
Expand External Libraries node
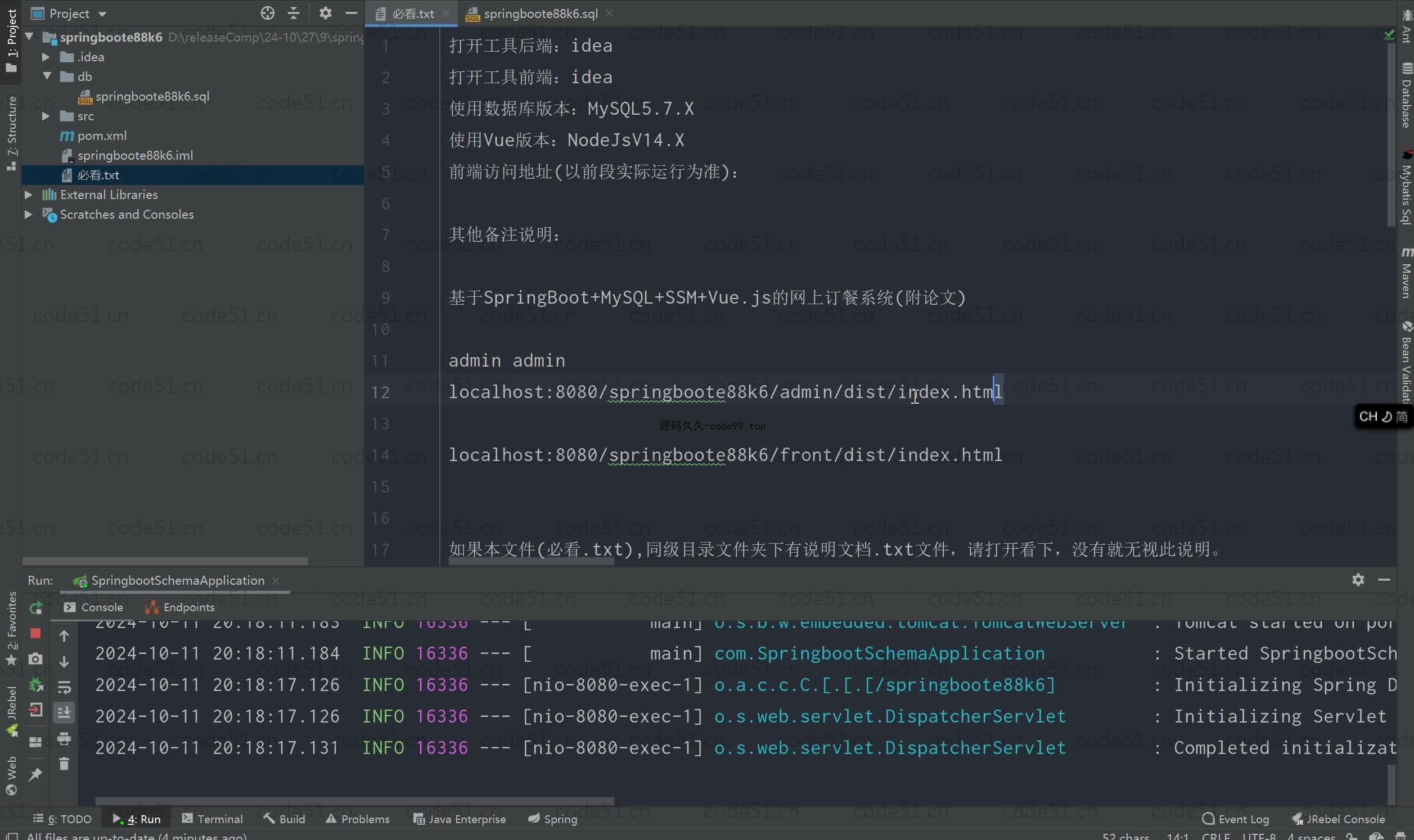[x=28, y=195]
